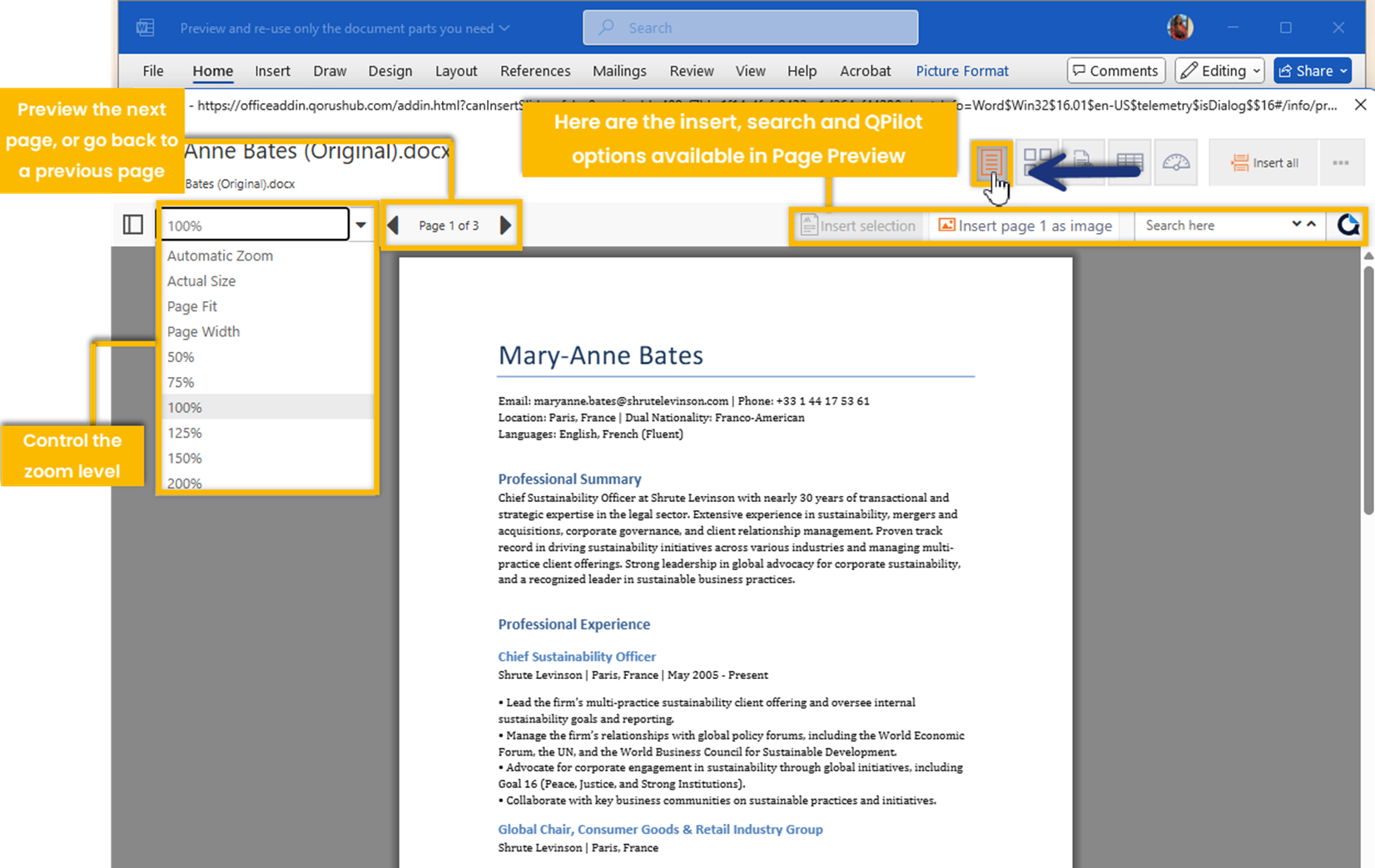This screenshot has height=868, width=1375.
Task: Open the Layout ribbon tab
Action: [x=456, y=71]
